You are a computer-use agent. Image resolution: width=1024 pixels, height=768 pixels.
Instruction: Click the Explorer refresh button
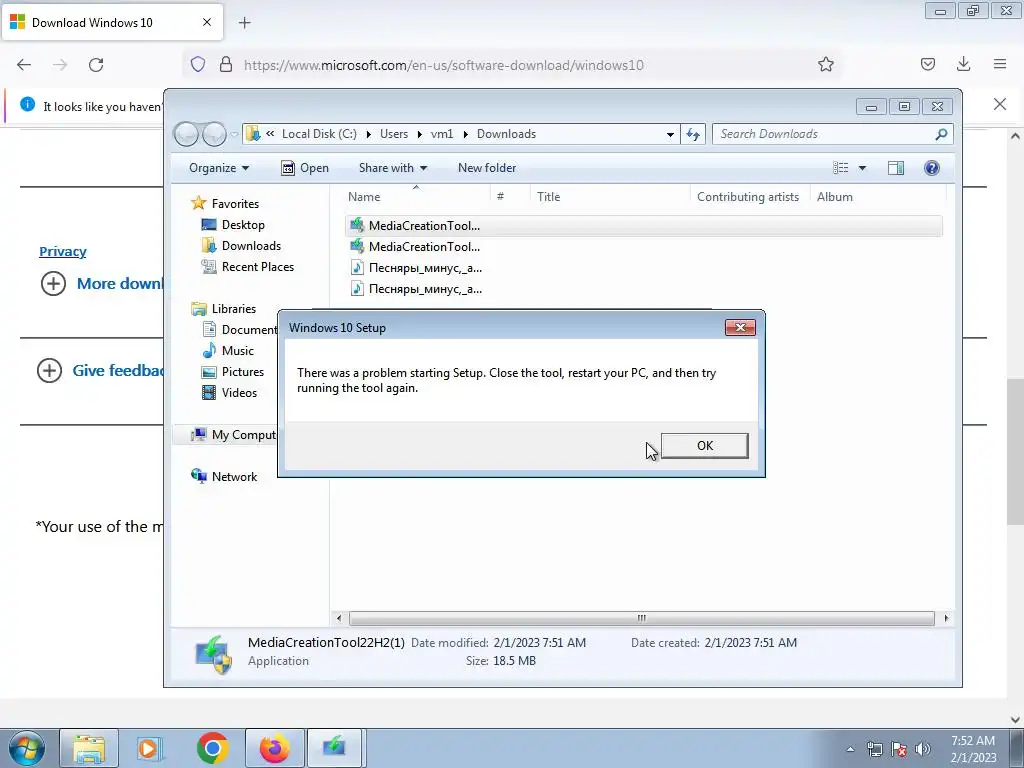pos(693,134)
